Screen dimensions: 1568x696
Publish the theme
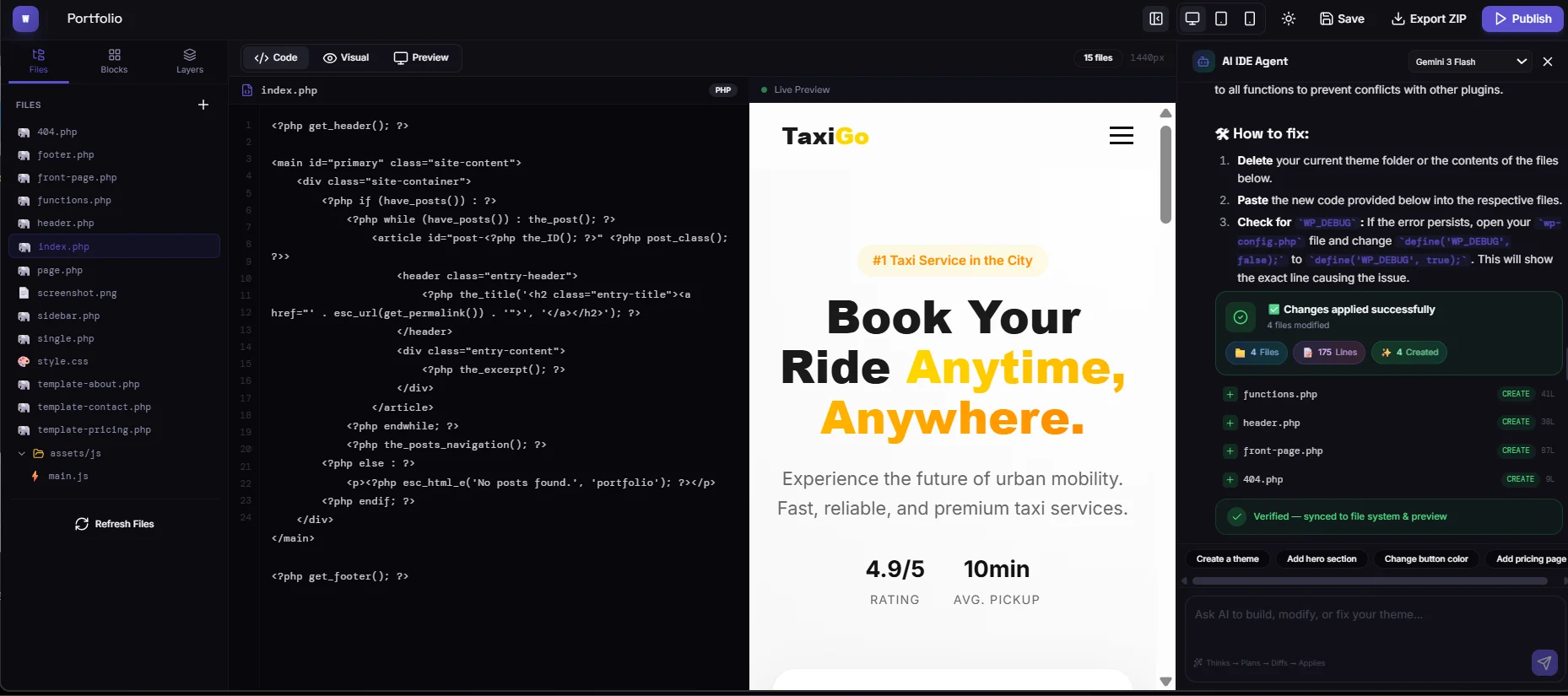(x=1522, y=19)
